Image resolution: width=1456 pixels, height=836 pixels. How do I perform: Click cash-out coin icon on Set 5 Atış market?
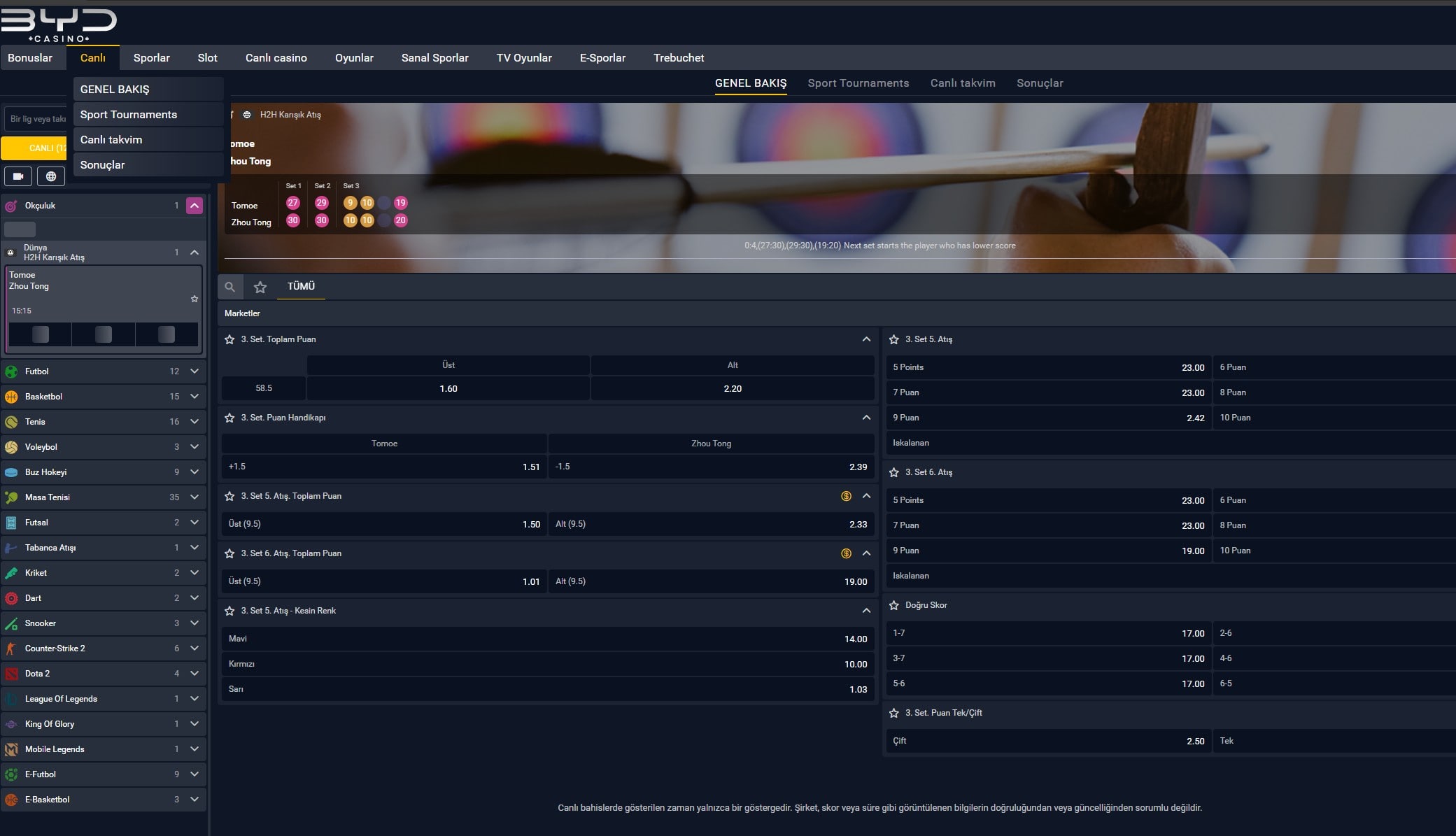pos(846,496)
